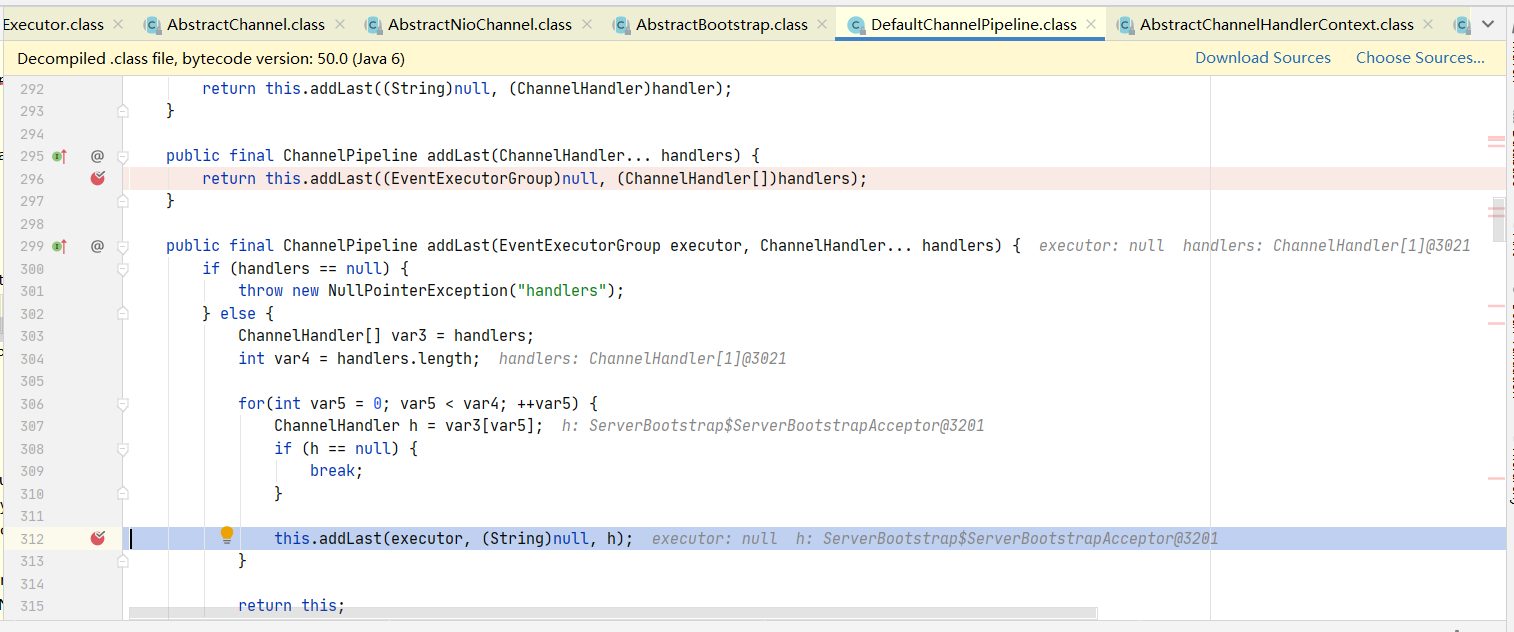Toggle the breakpoint on line 296

click(97, 178)
